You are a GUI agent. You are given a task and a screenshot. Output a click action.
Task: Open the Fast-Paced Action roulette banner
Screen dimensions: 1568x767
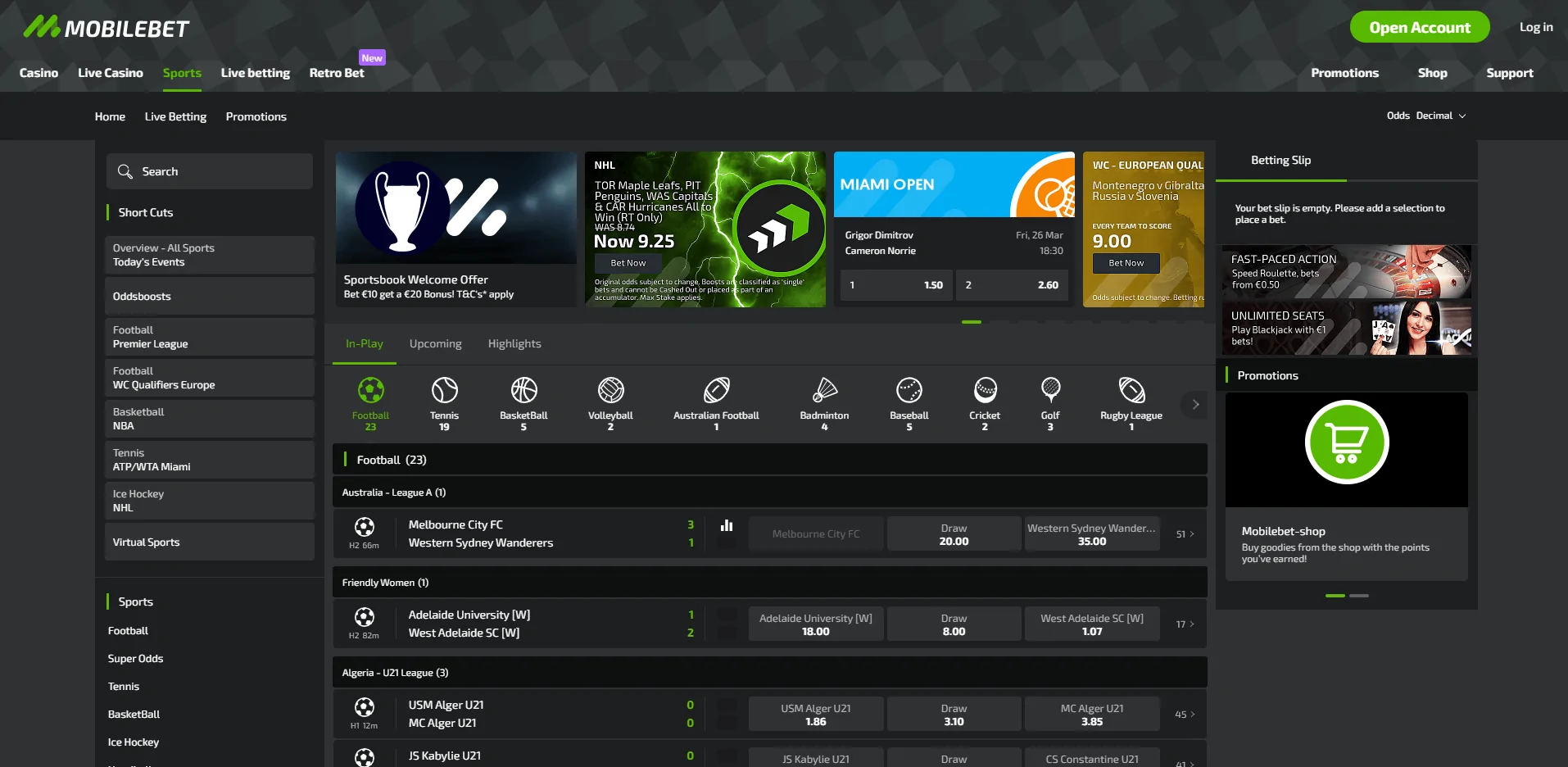[1347, 272]
